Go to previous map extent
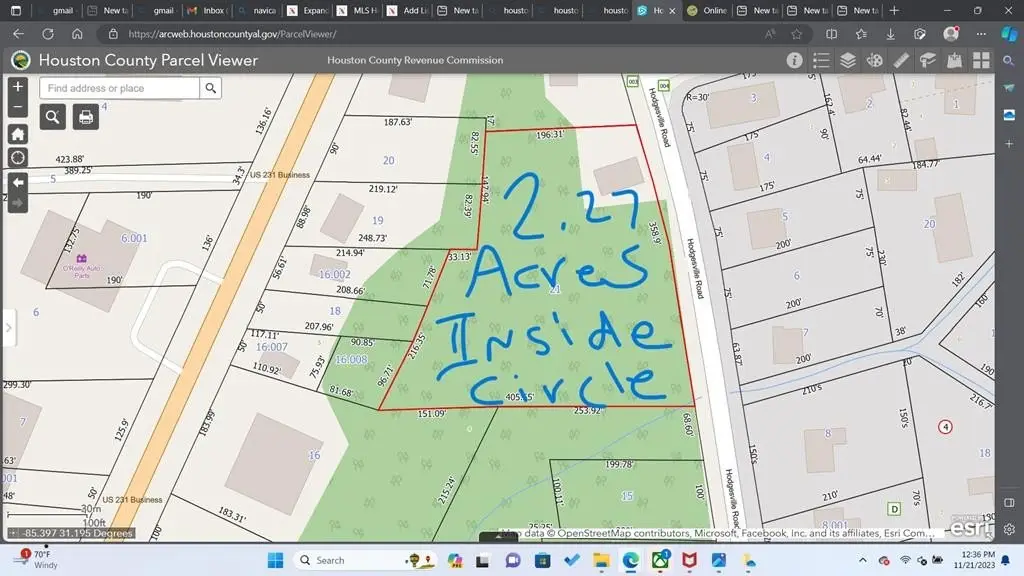This screenshot has width=1024, height=576. (17, 182)
